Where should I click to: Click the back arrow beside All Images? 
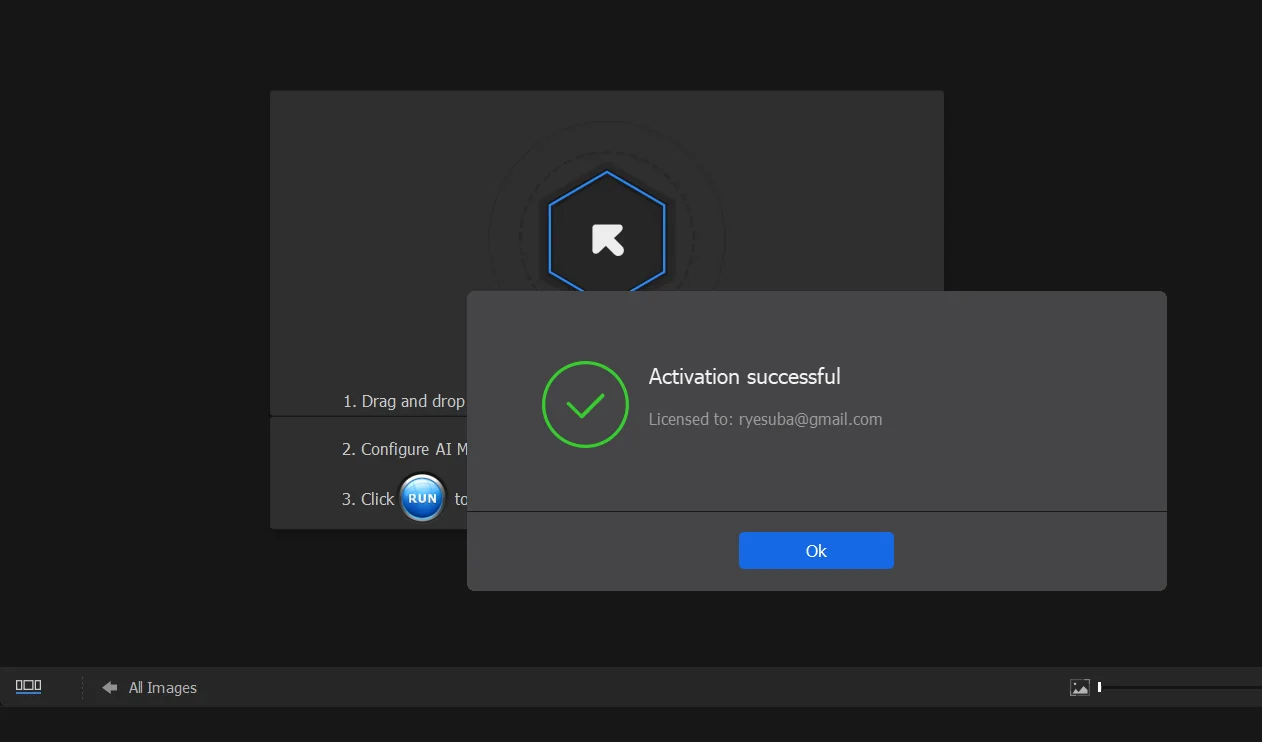(x=110, y=687)
